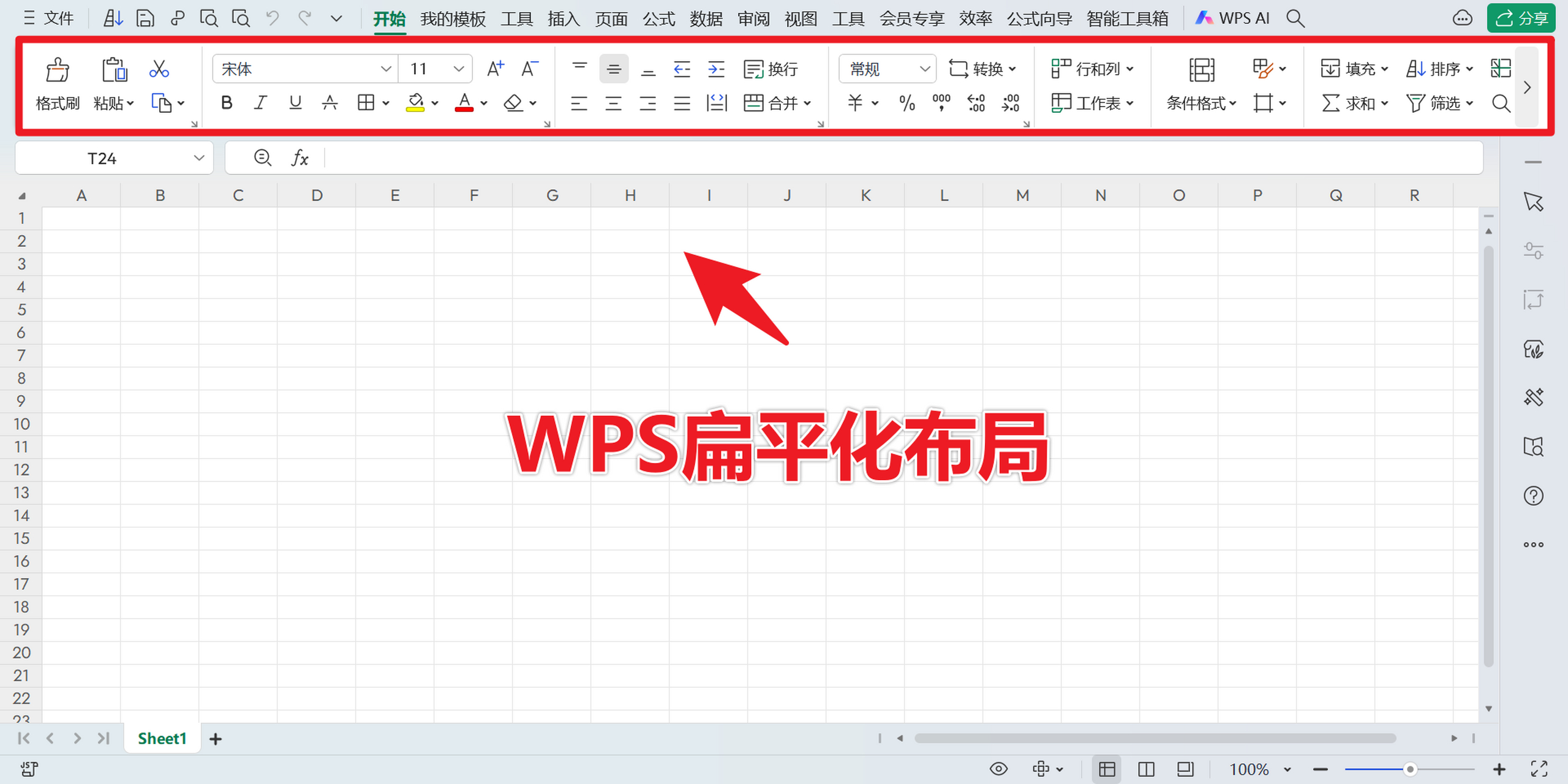Screen dimensions: 1568x784
Task: Click the increase indent icon
Action: coord(716,69)
